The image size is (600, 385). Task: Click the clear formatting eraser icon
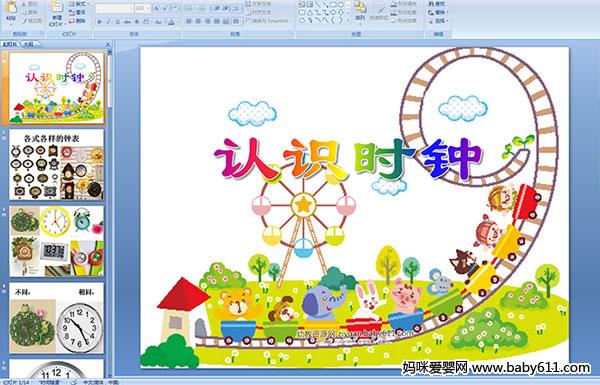(175, 8)
